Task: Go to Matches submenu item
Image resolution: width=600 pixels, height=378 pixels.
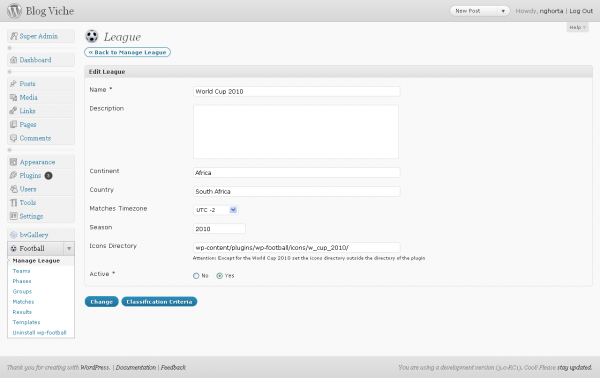Action: (x=23, y=302)
